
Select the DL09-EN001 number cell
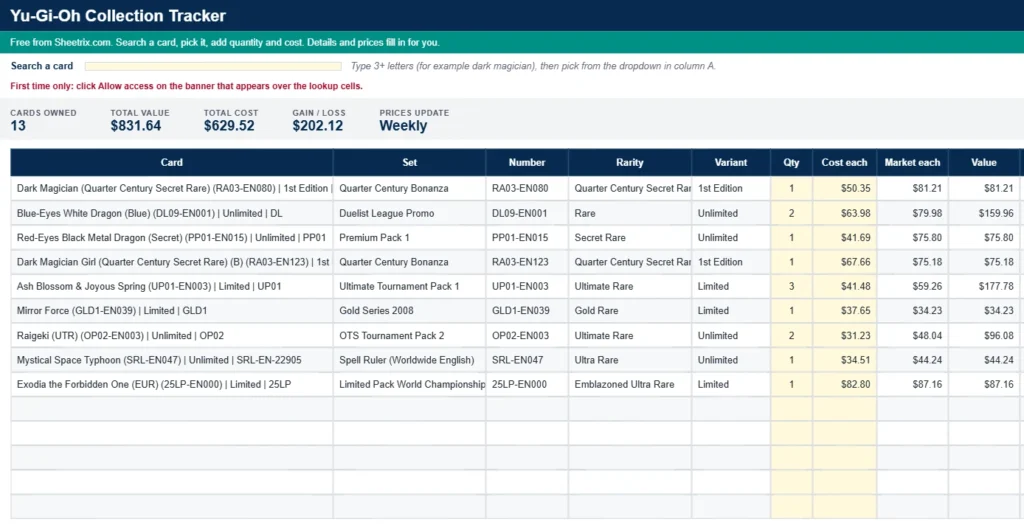(x=527, y=213)
